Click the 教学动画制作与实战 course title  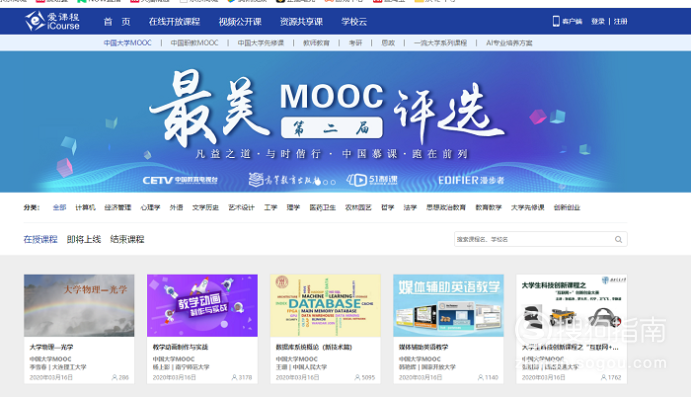(x=180, y=347)
